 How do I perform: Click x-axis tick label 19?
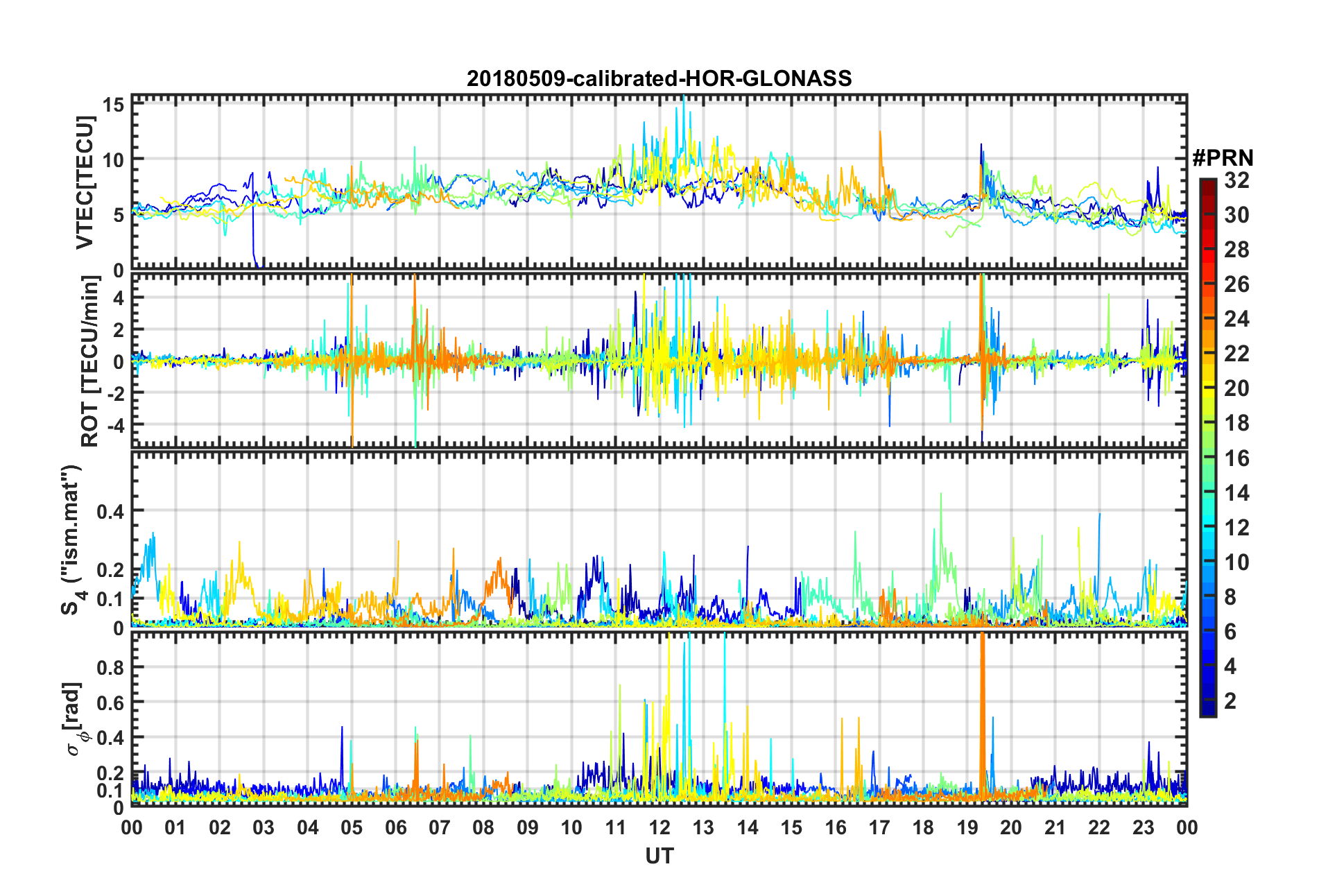[967, 827]
